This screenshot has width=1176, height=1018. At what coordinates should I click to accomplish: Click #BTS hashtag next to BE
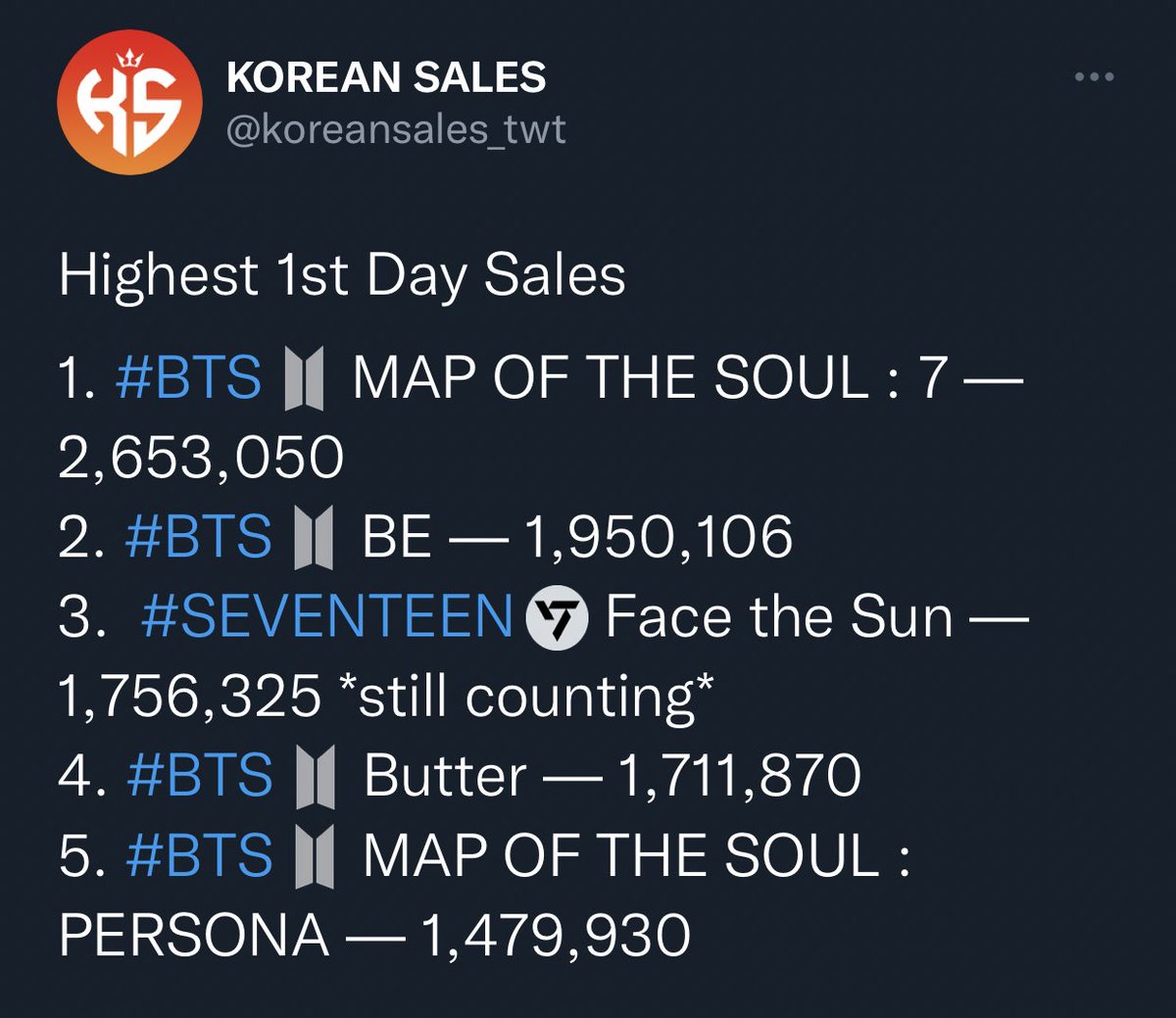(x=199, y=538)
